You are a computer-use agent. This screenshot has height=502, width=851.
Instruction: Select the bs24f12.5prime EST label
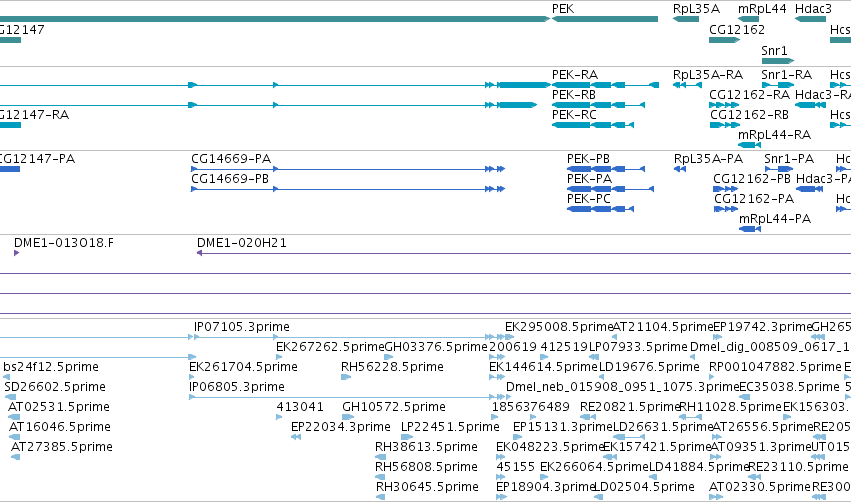pos(51,367)
